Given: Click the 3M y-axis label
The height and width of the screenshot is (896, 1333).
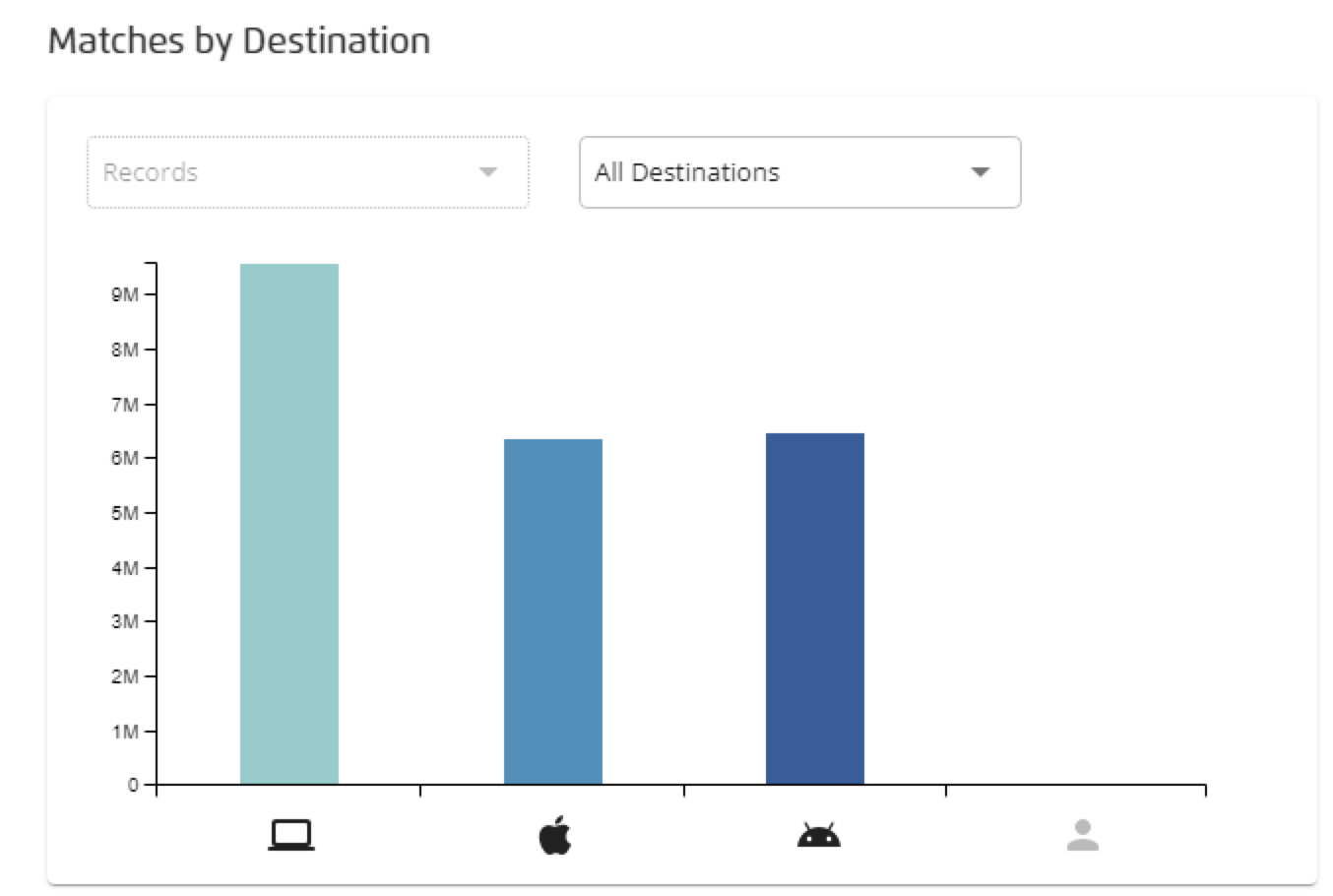Looking at the screenshot, I should (125, 621).
